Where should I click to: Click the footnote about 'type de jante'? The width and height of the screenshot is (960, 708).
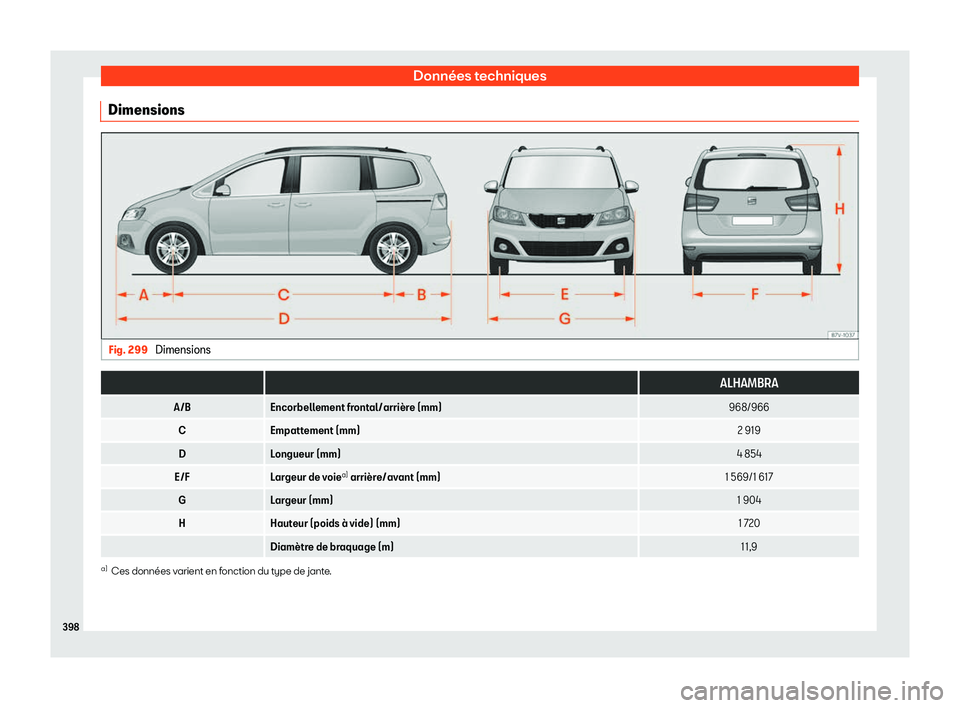pyautogui.click(x=216, y=571)
